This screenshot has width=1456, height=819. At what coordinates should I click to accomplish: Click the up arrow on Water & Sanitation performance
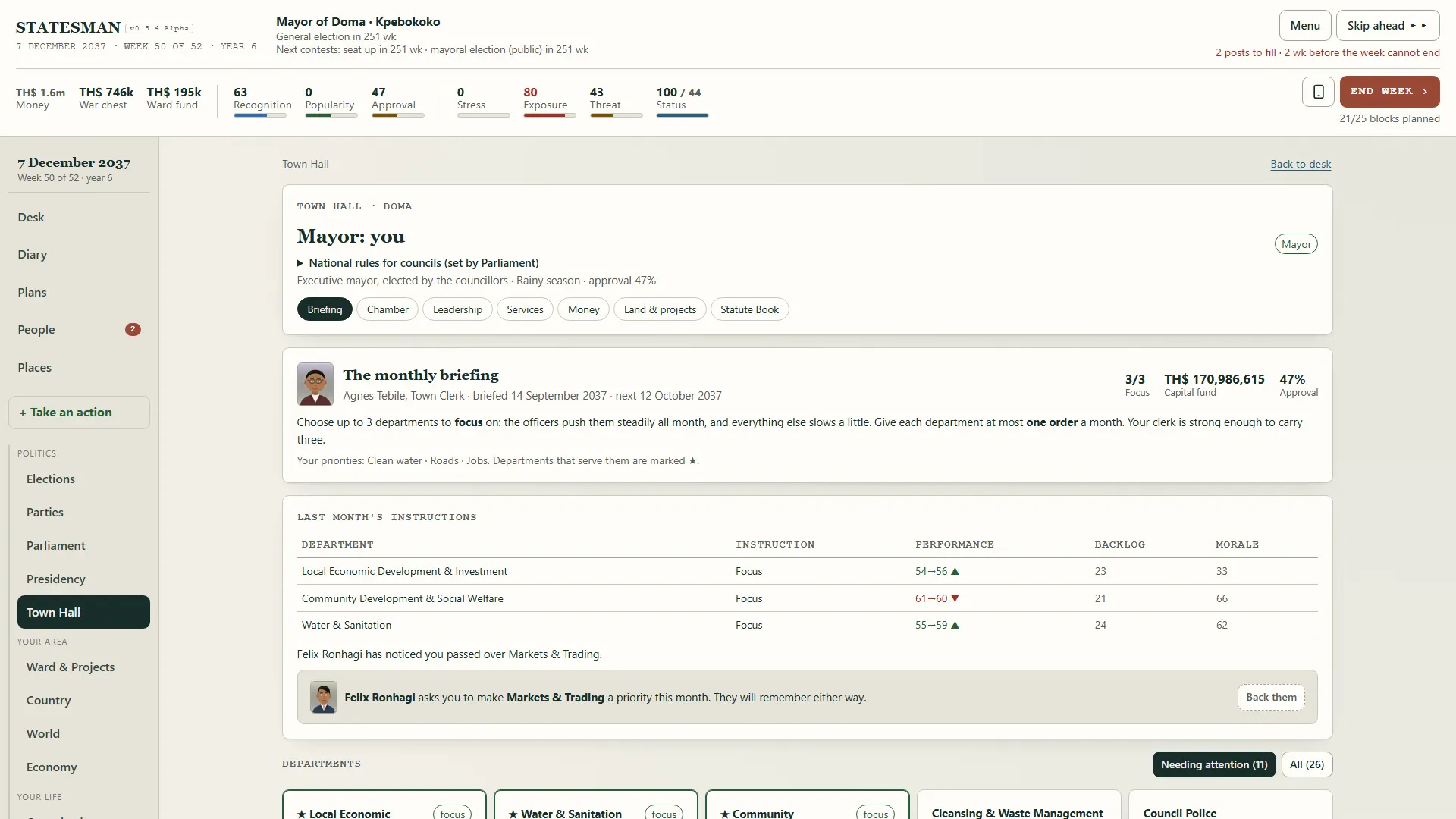tap(955, 626)
